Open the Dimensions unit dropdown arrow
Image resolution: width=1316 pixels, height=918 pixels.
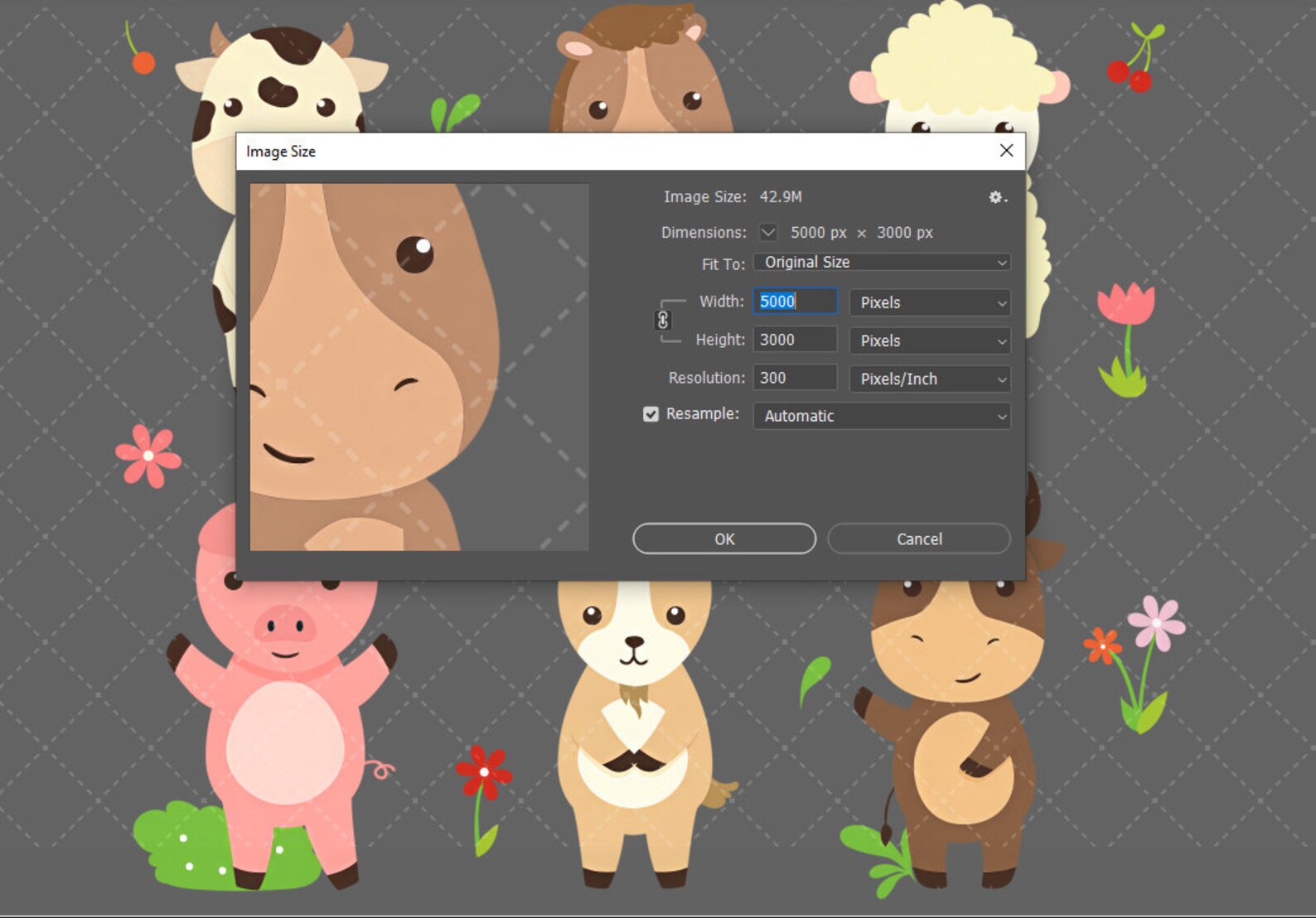[x=768, y=233]
